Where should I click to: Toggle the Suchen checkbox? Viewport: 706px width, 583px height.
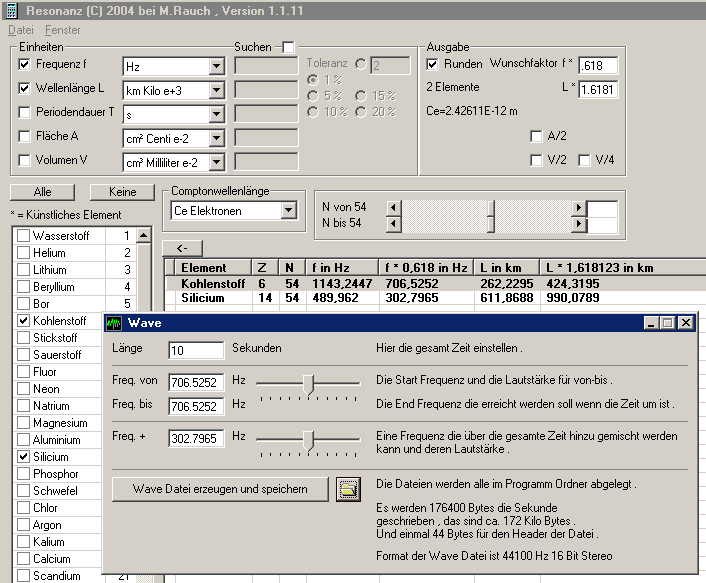point(289,47)
